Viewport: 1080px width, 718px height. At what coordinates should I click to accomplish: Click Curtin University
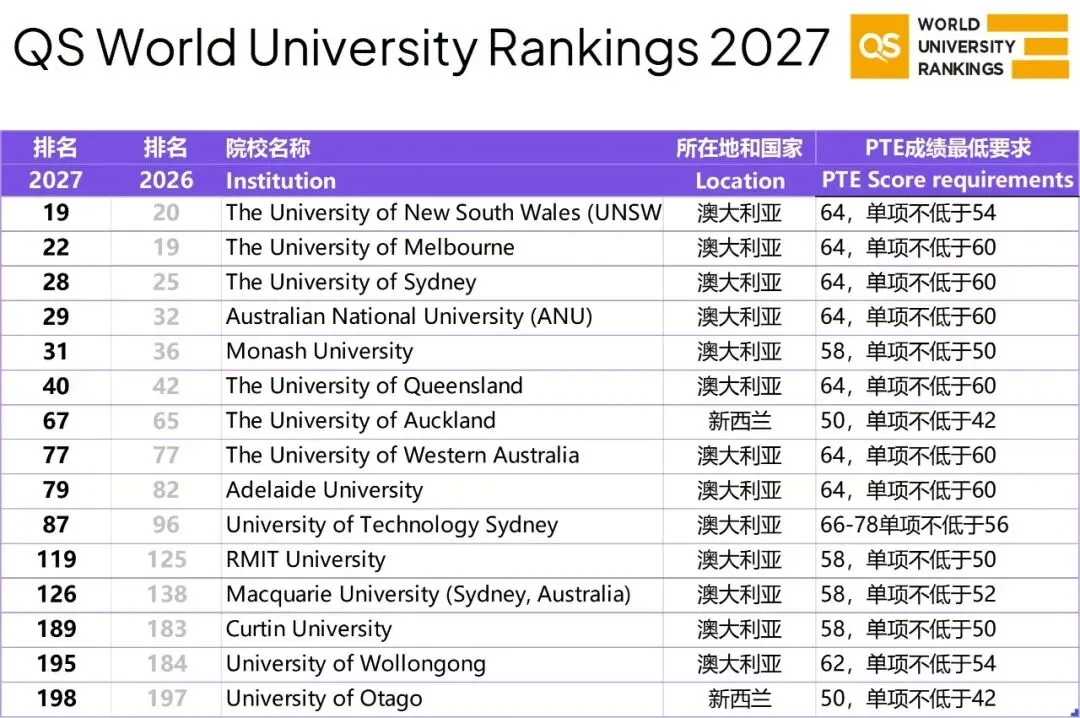[x=309, y=628]
